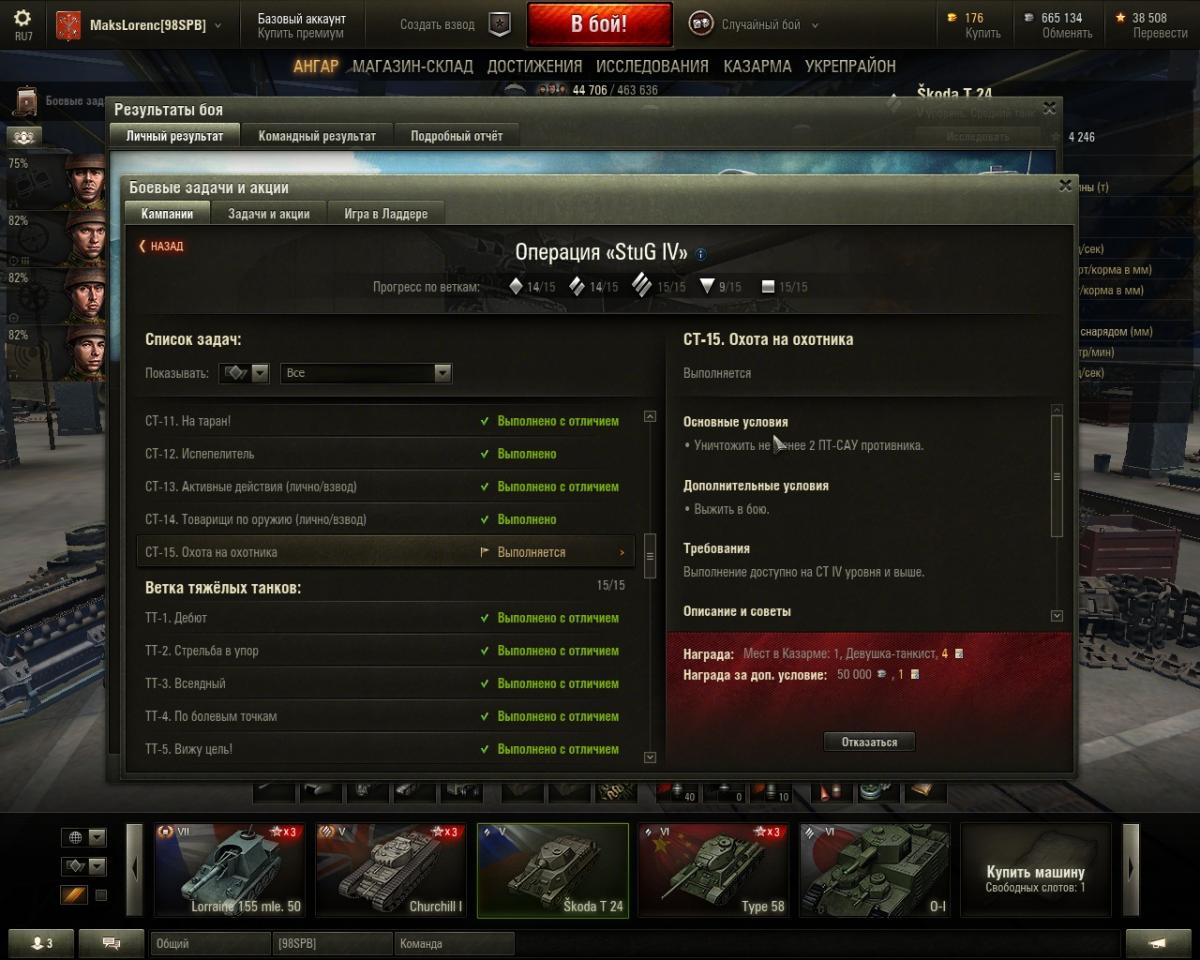The image size is (1200, 960).
Task: Click the platoon badge icon beside Создать взвод
Action: pyautogui.click(x=500, y=25)
